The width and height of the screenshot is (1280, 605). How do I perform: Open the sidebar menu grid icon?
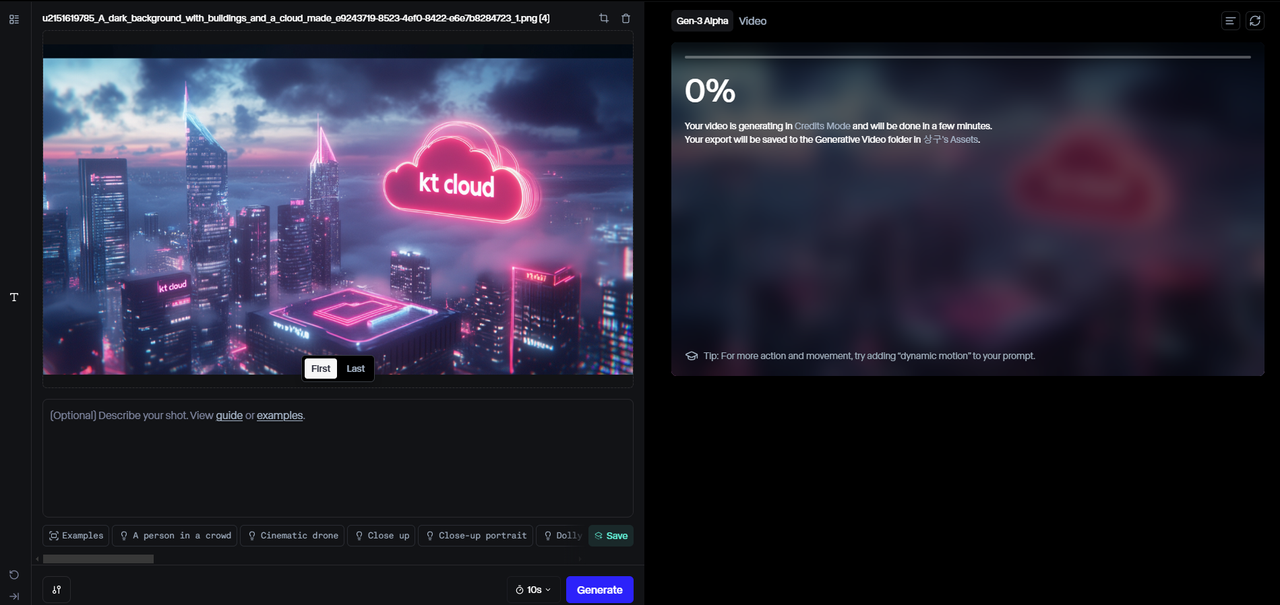tap(14, 19)
